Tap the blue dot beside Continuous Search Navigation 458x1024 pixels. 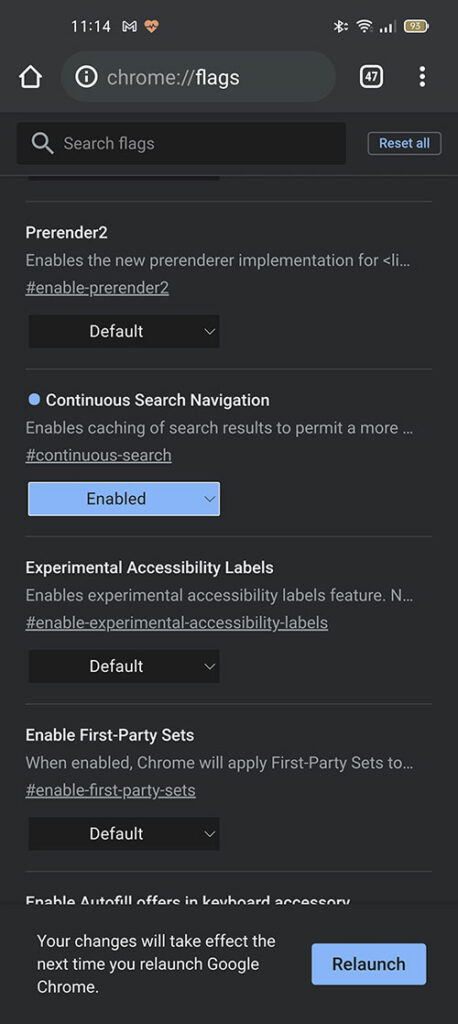(x=34, y=399)
